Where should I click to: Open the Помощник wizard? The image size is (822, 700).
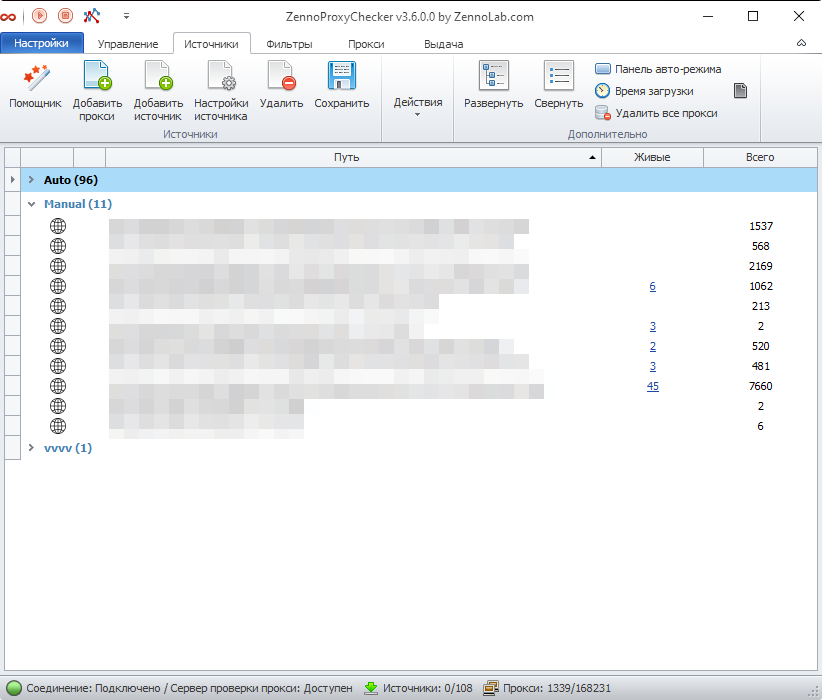(35, 86)
